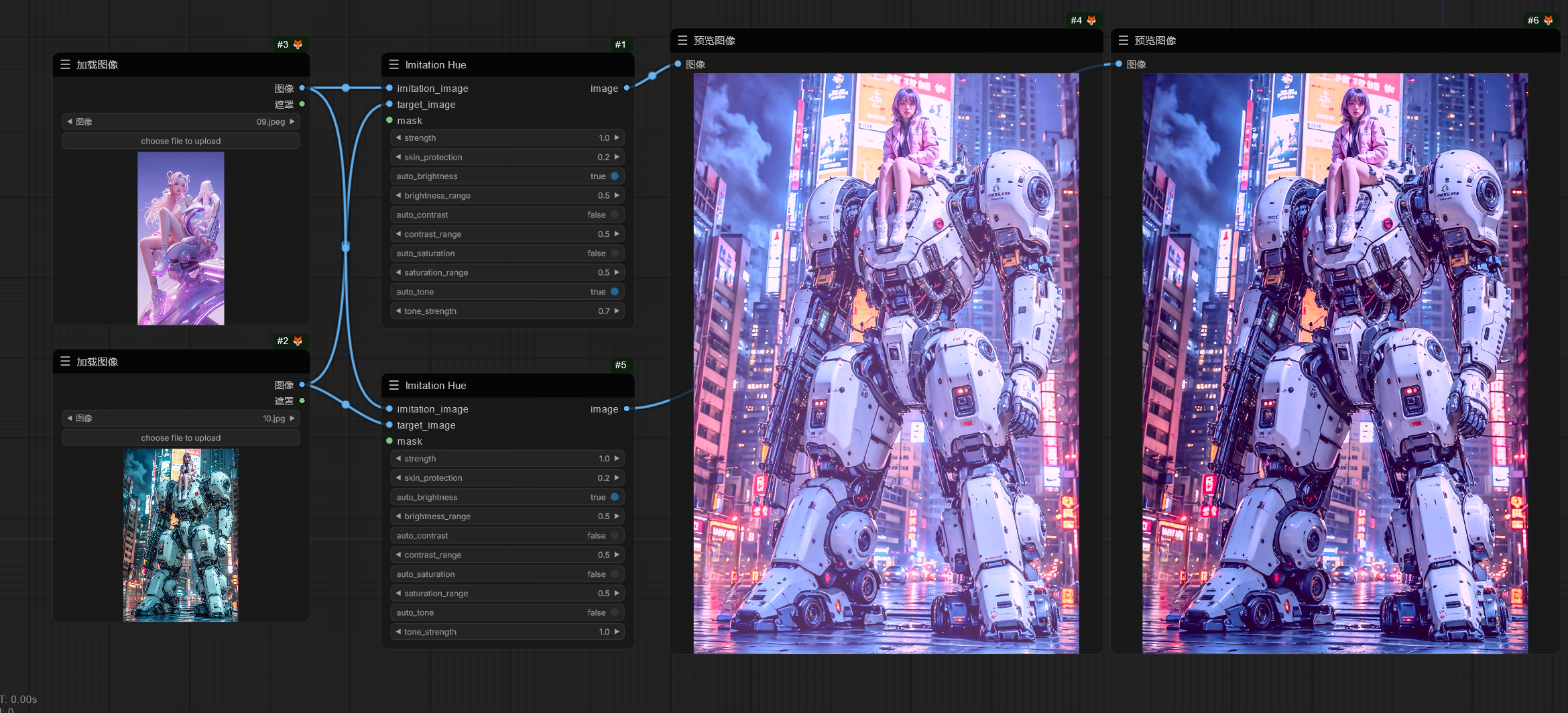Click the fox badge icon on node #2

tap(297, 341)
